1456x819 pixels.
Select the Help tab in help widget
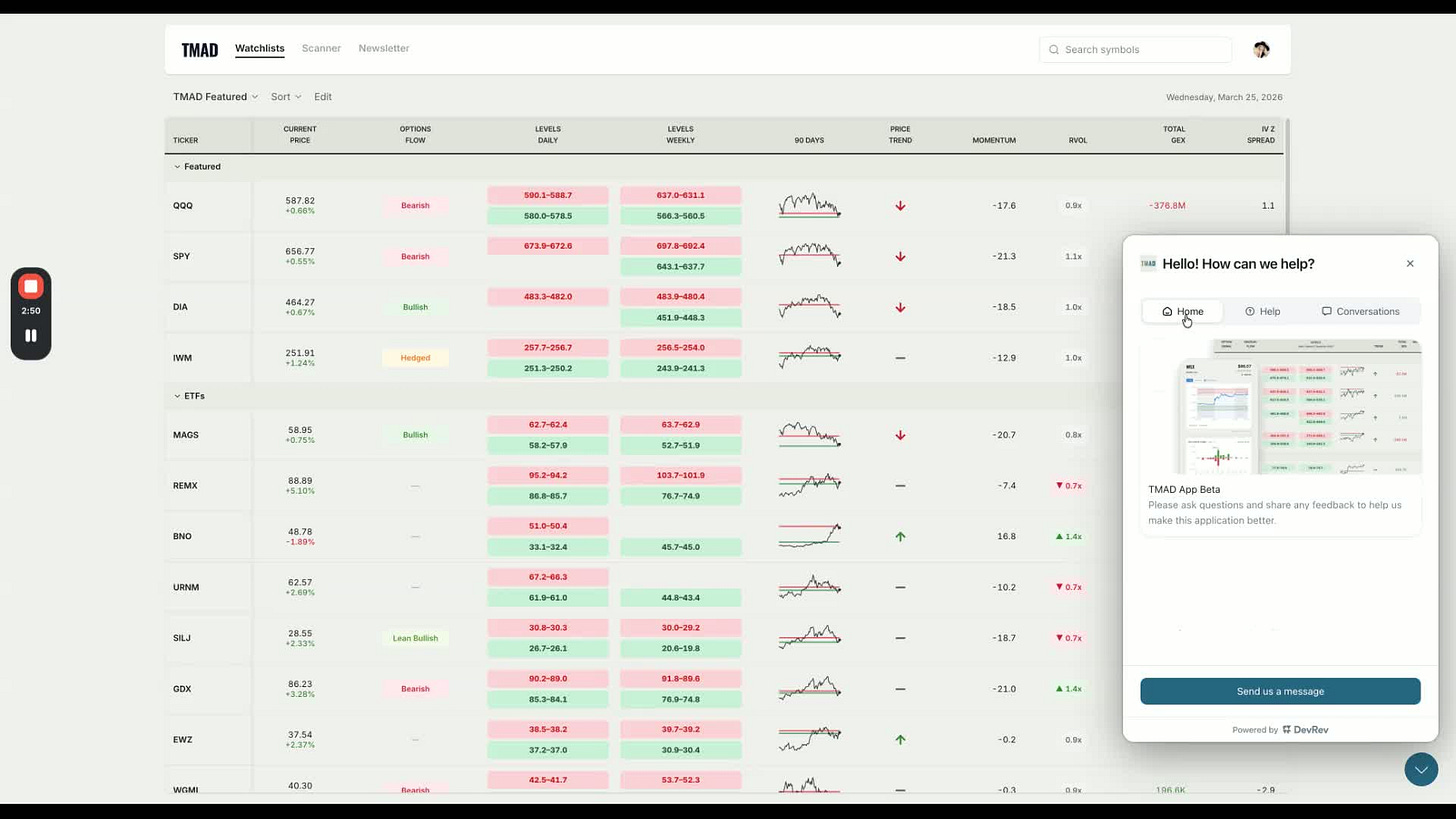(1262, 311)
